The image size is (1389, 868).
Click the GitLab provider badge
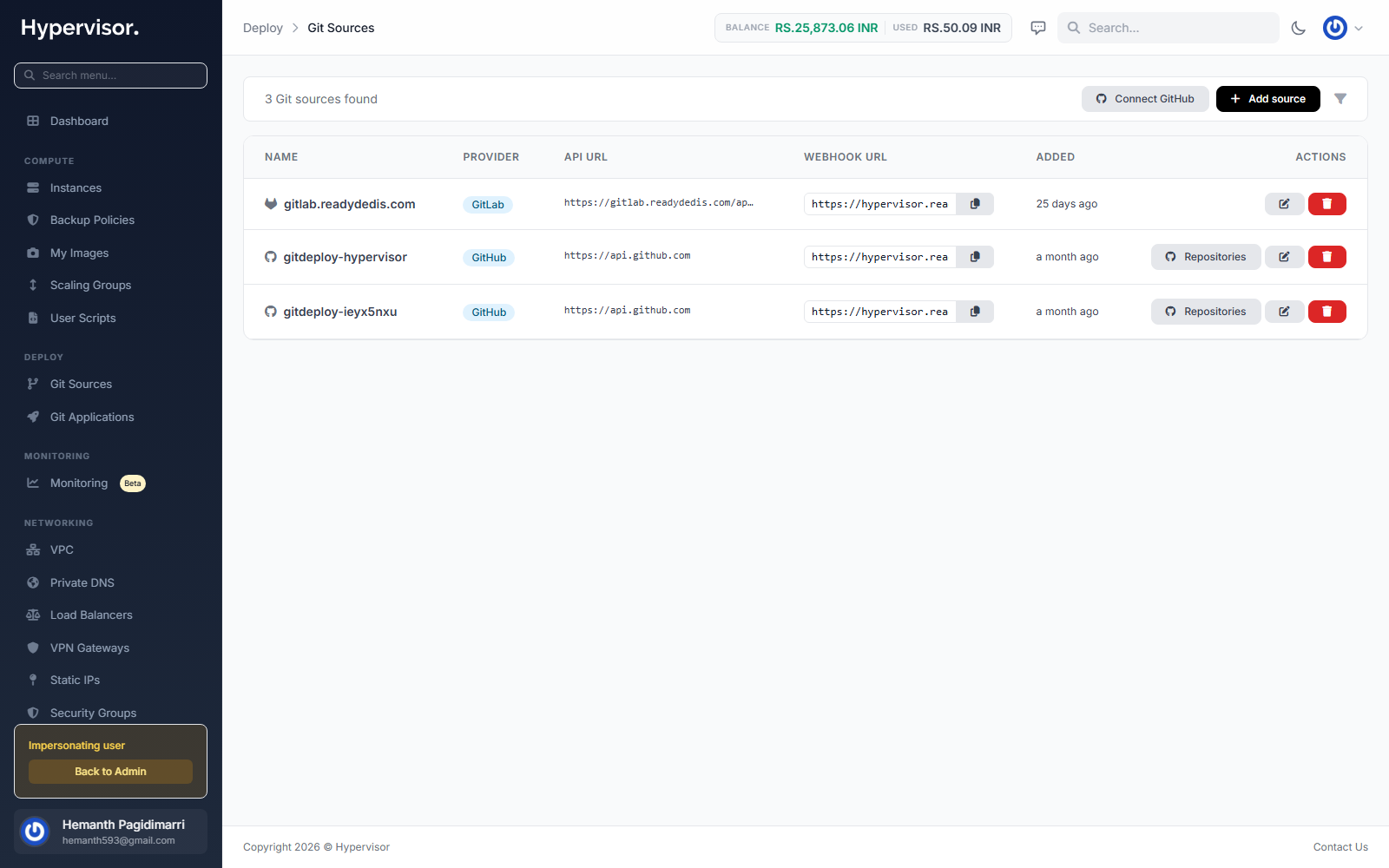[488, 205]
